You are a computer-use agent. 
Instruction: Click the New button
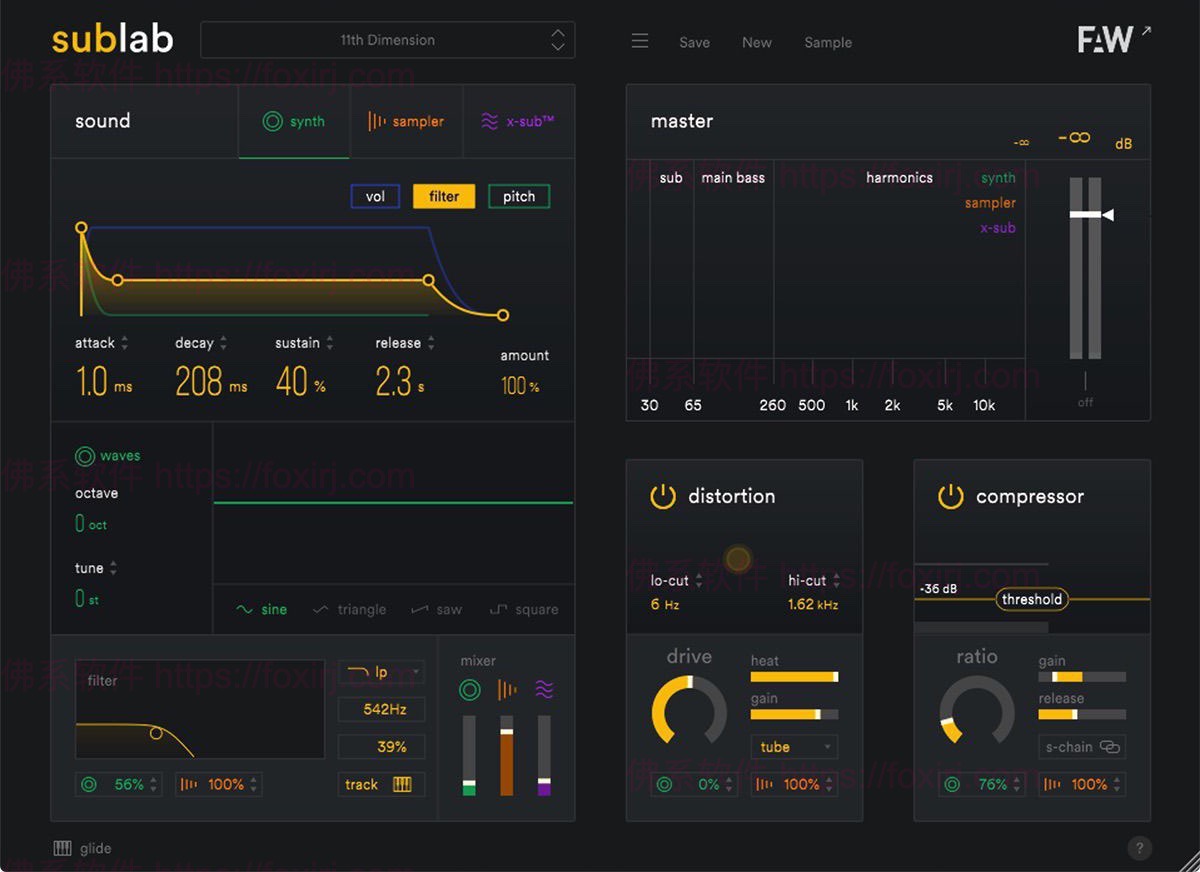(756, 42)
